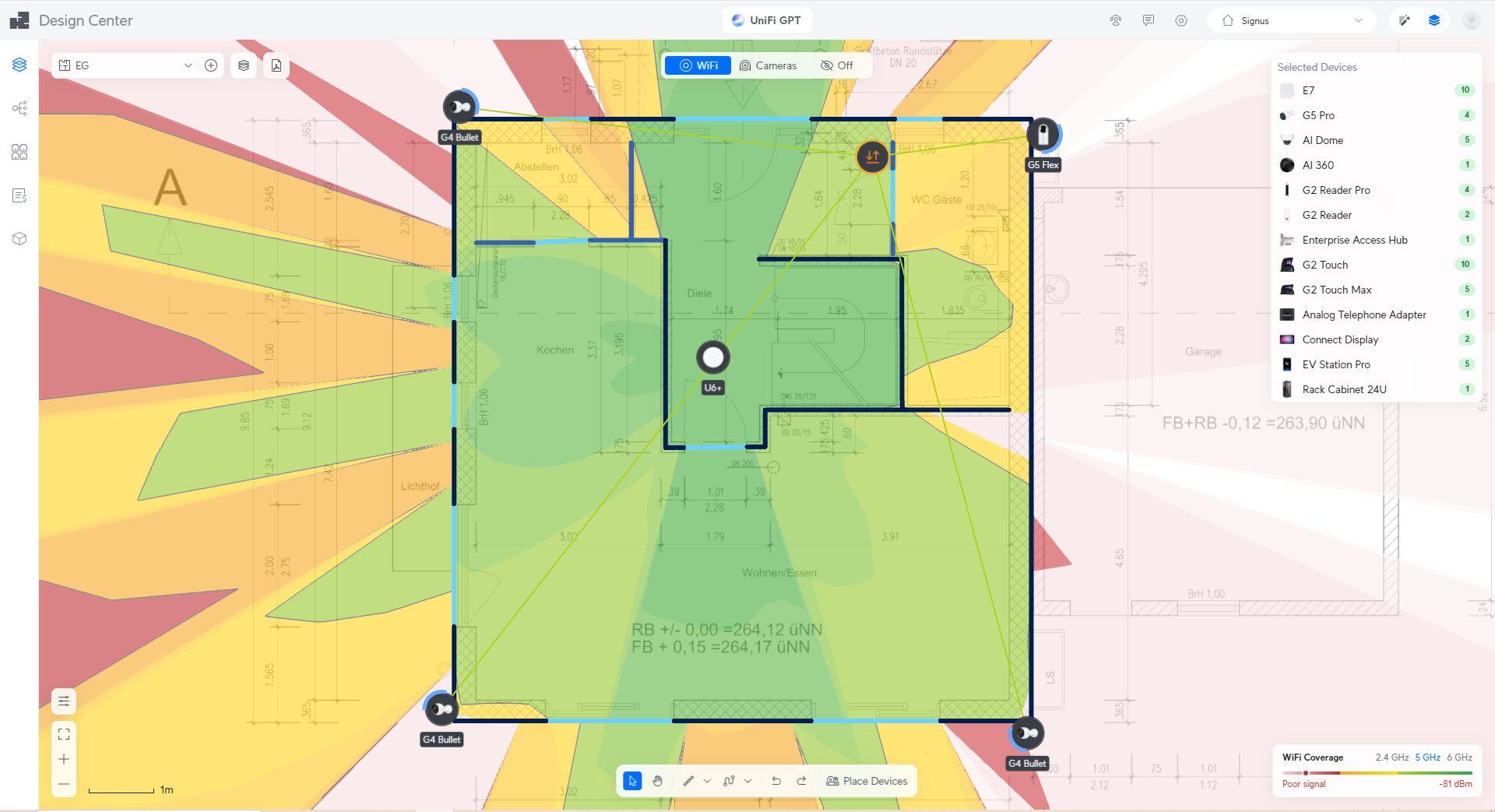The height and width of the screenshot is (812, 1495).
Task: Turn the coverage overlay Off
Action: pos(837,65)
